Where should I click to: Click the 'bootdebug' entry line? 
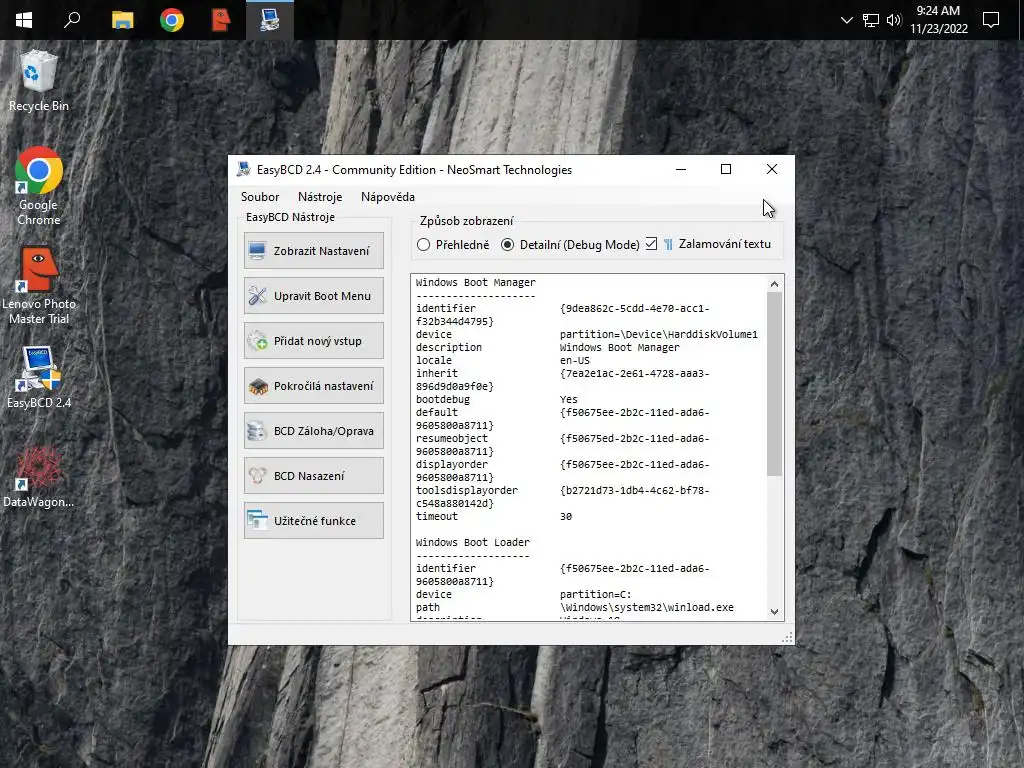(x=496, y=399)
